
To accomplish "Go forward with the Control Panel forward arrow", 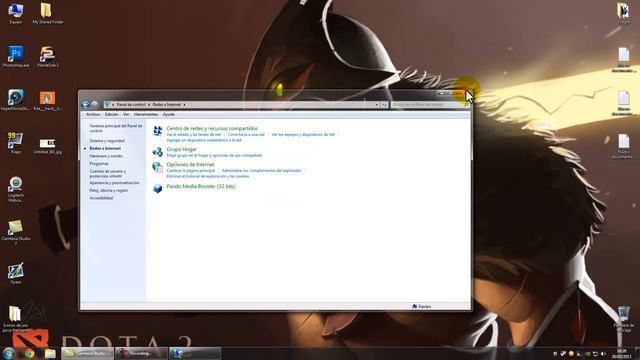I will pyautogui.click(x=95, y=104).
